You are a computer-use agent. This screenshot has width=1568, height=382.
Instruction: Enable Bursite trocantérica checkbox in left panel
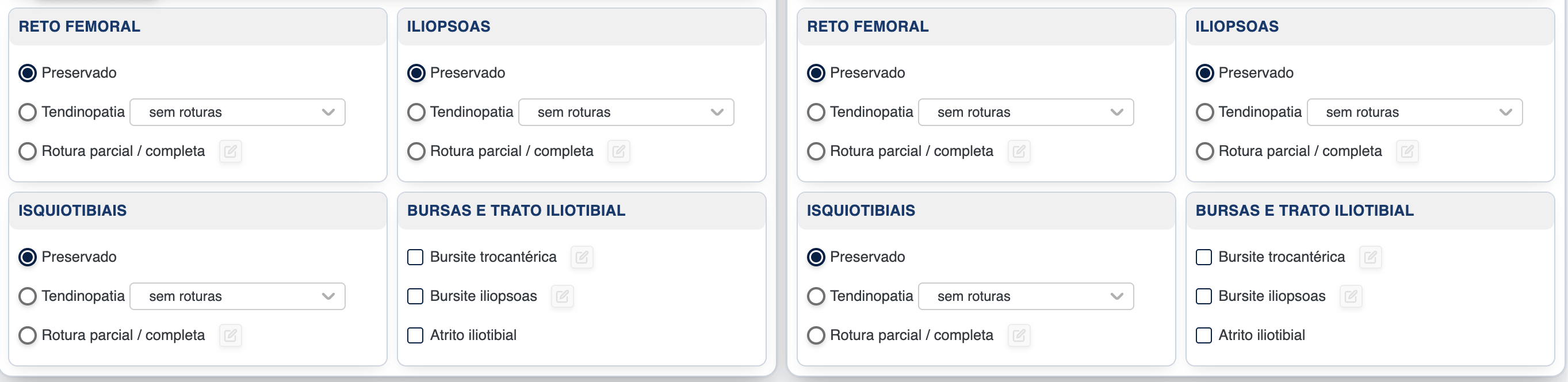tap(415, 257)
